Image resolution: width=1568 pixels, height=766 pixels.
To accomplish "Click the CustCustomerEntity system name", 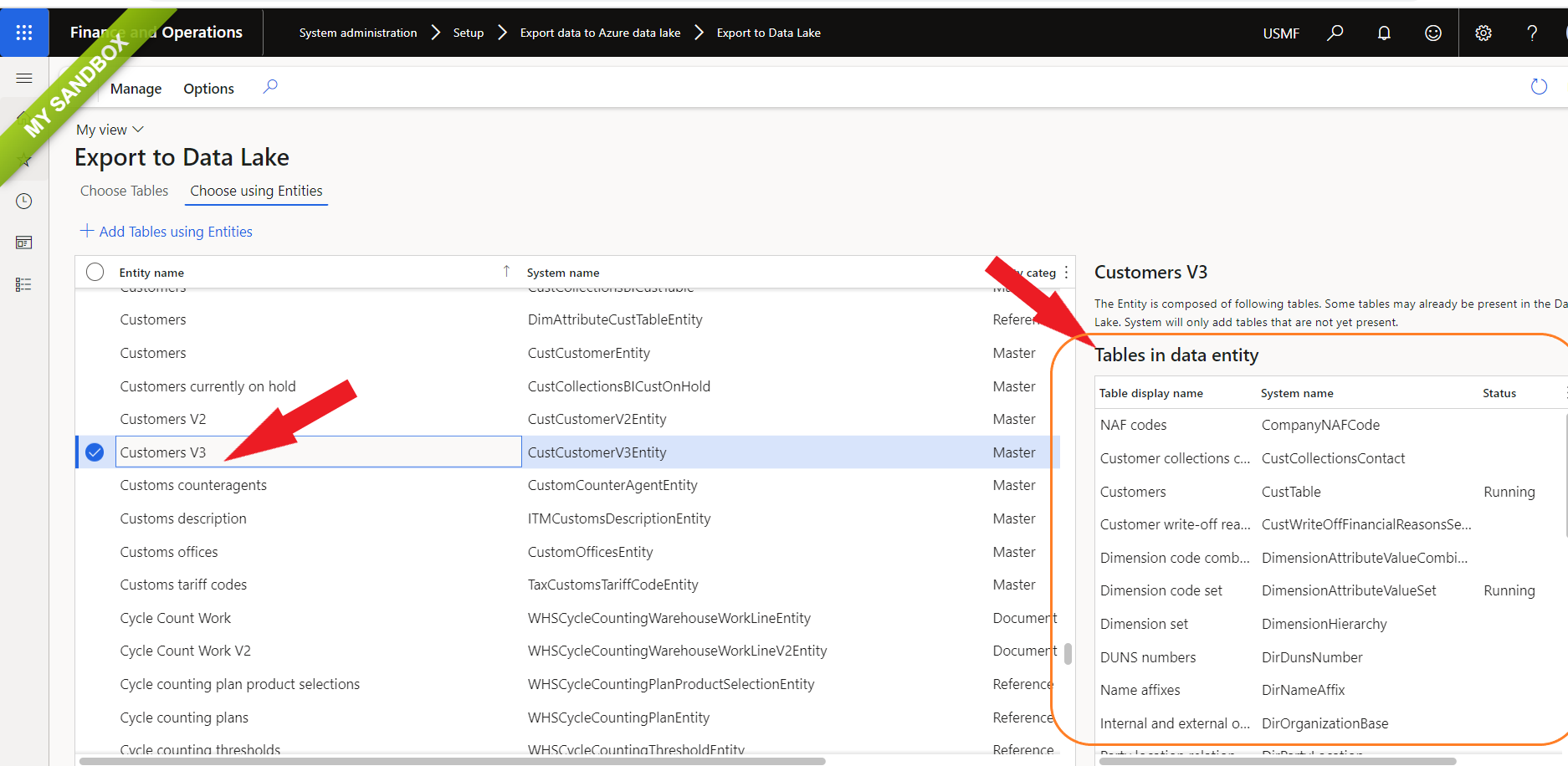I will point(588,353).
